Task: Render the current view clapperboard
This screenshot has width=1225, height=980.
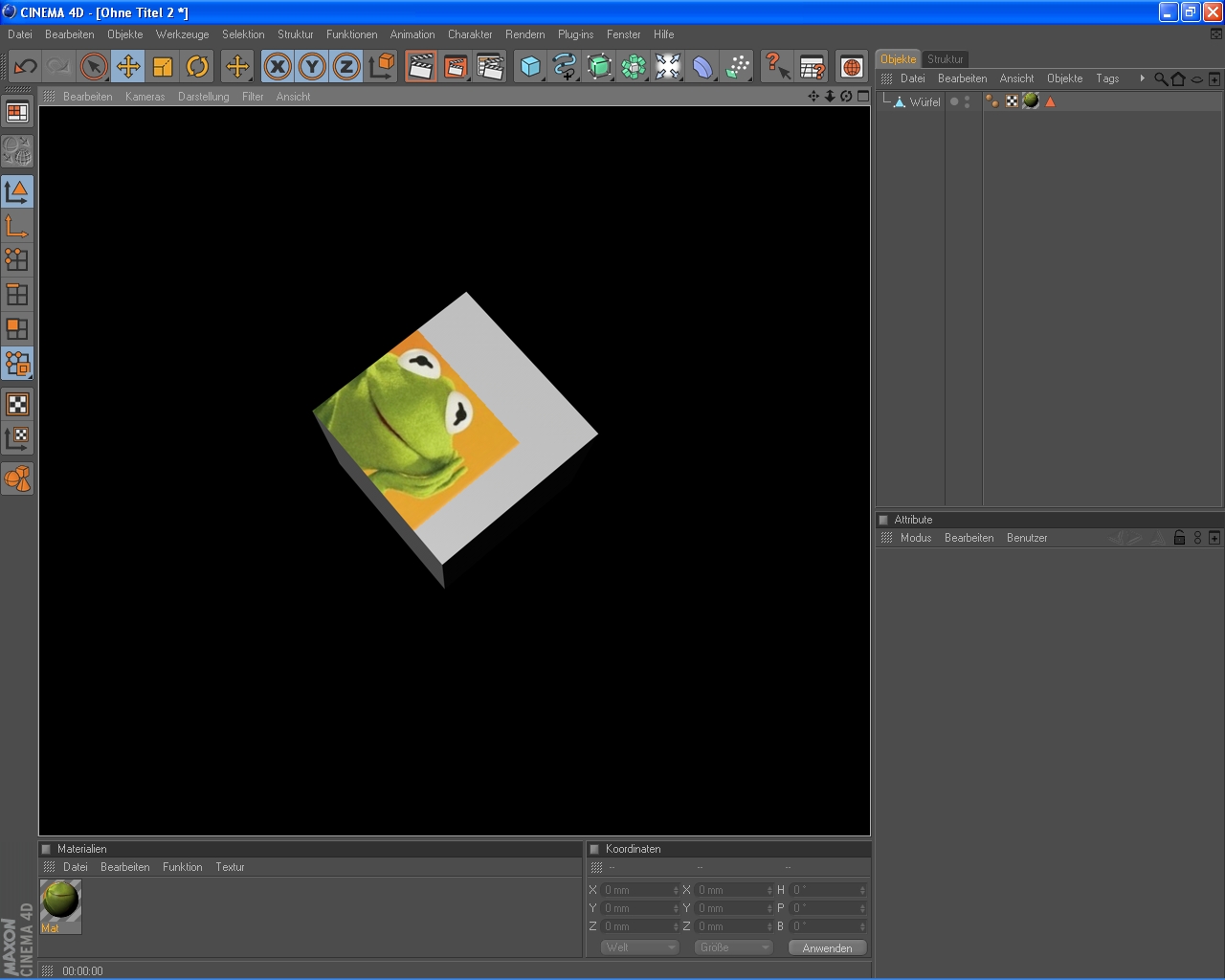Action: [x=421, y=67]
